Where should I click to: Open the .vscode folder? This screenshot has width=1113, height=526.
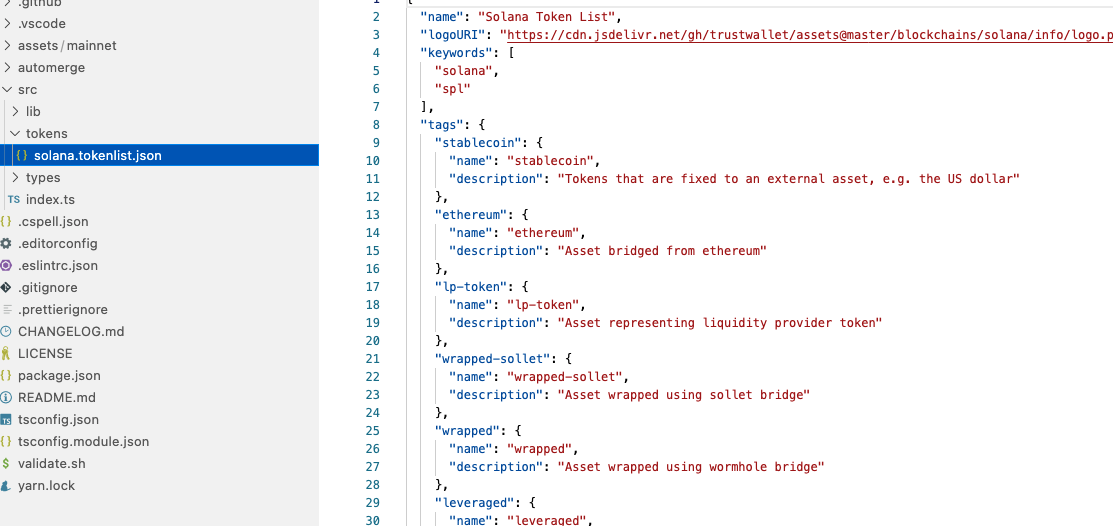(42, 23)
